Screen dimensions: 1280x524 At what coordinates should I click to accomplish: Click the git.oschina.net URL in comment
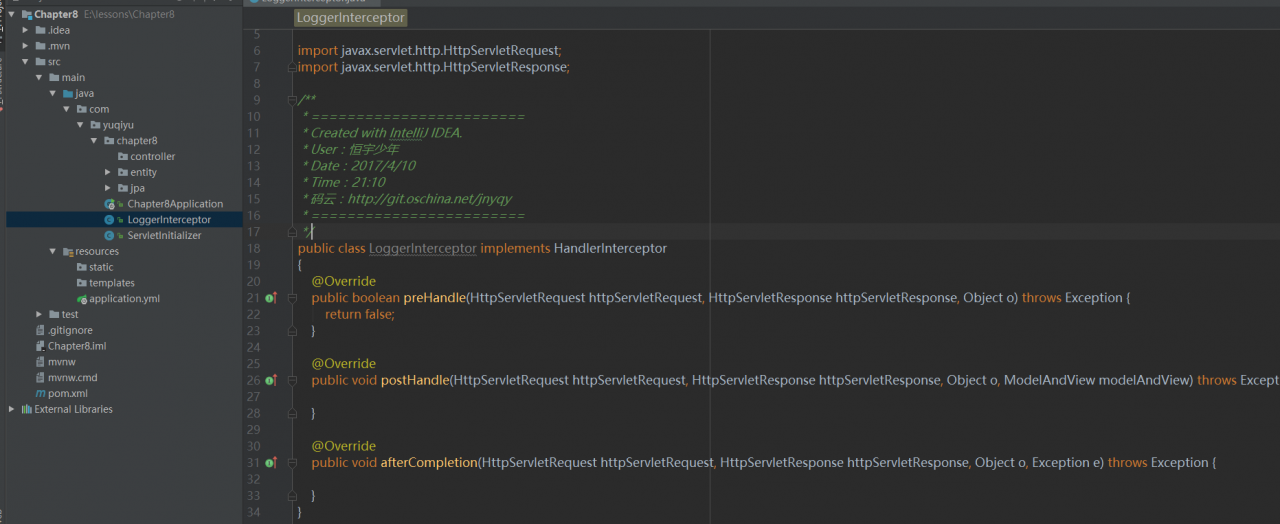click(x=429, y=199)
